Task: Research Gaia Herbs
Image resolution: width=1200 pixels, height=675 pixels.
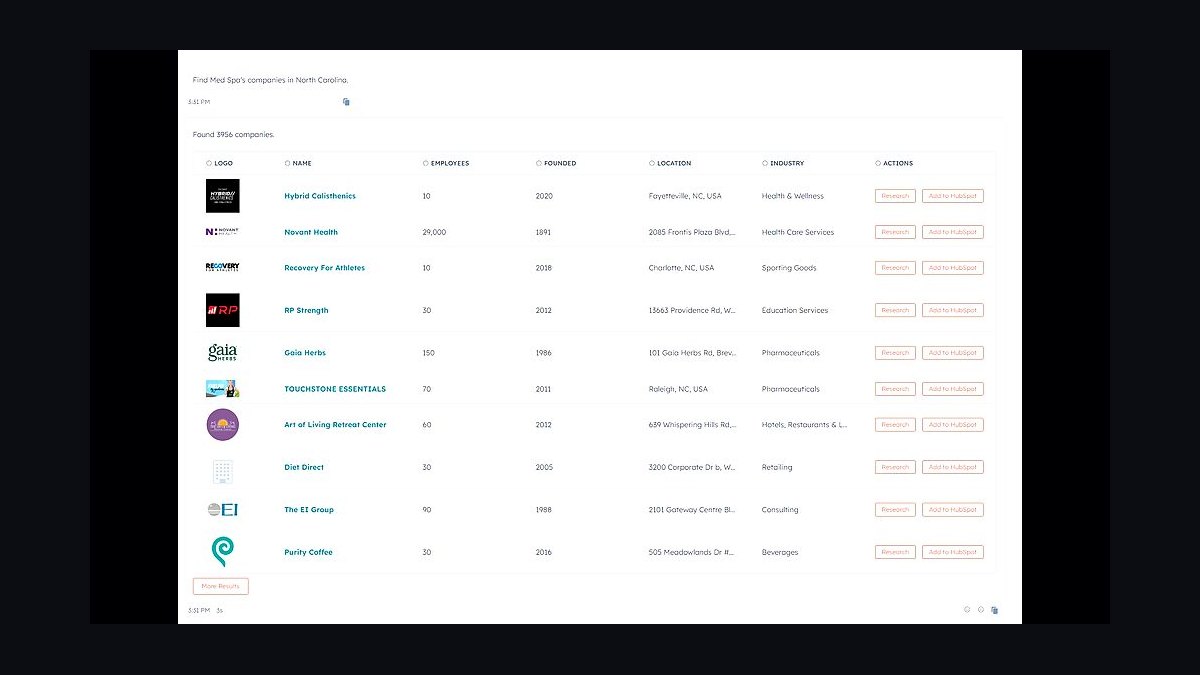Action: click(895, 353)
